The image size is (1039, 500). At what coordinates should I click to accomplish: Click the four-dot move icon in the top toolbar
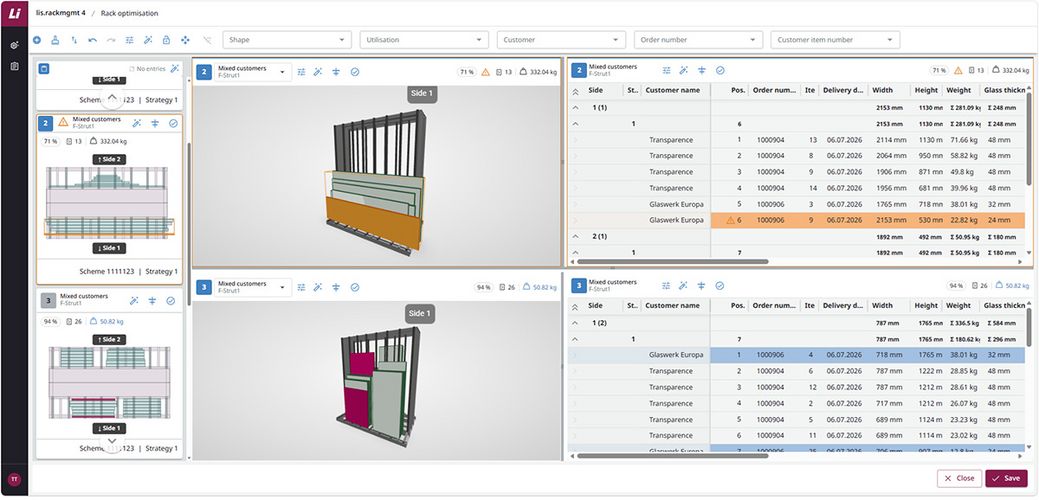[x=185, y=40]
